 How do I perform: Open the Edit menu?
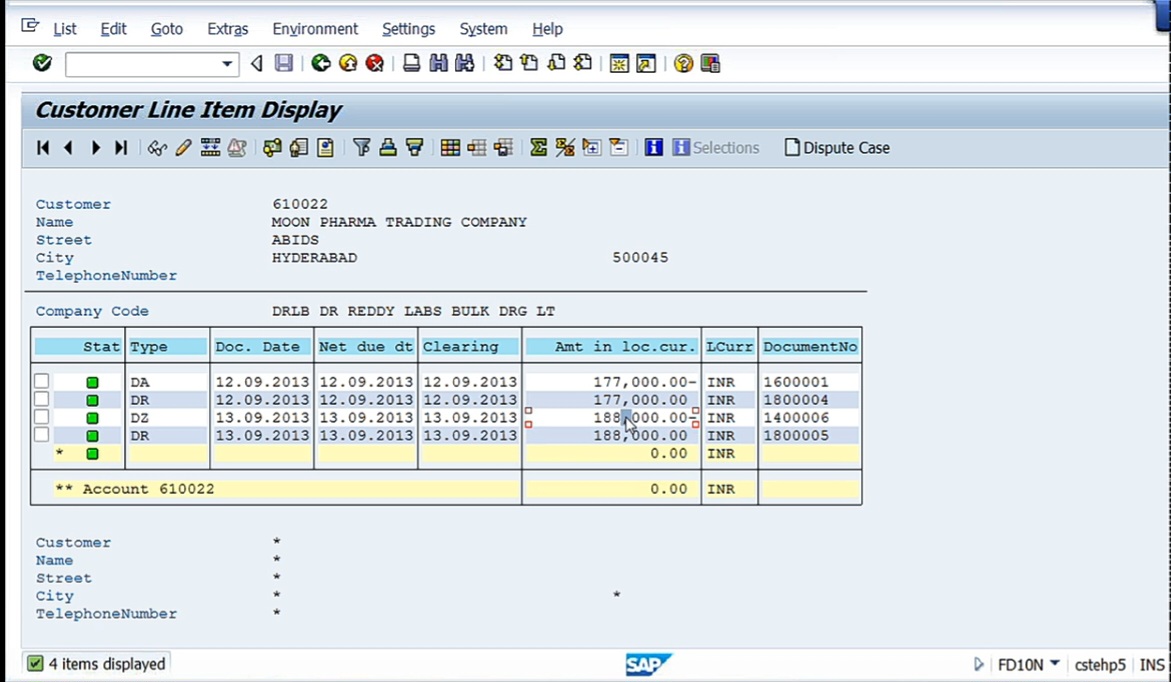(114, 29)
